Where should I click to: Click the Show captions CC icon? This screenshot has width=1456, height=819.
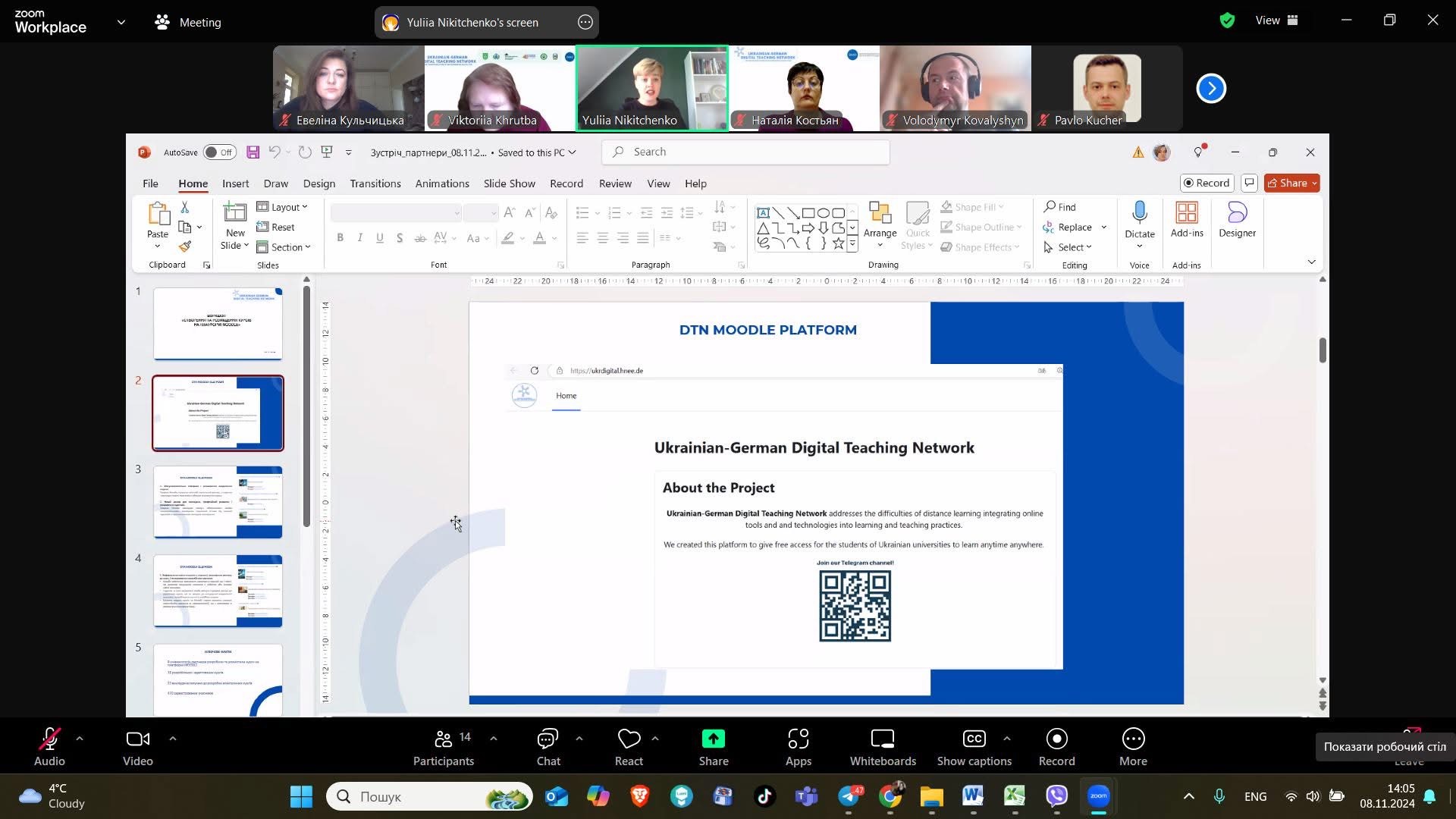(974, 739)
